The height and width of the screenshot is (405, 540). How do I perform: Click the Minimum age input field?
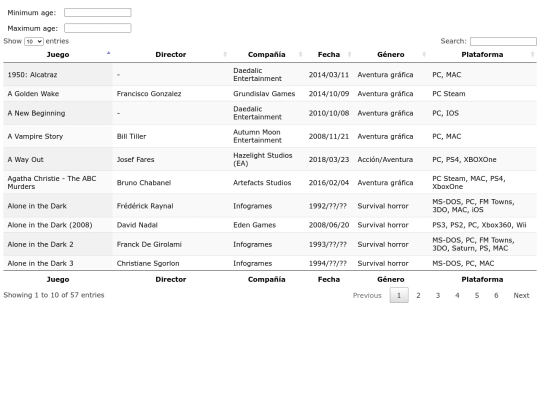[97, 12]
